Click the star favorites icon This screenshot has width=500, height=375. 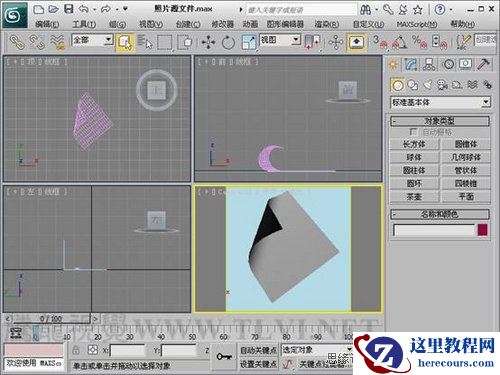click(418, 10)
